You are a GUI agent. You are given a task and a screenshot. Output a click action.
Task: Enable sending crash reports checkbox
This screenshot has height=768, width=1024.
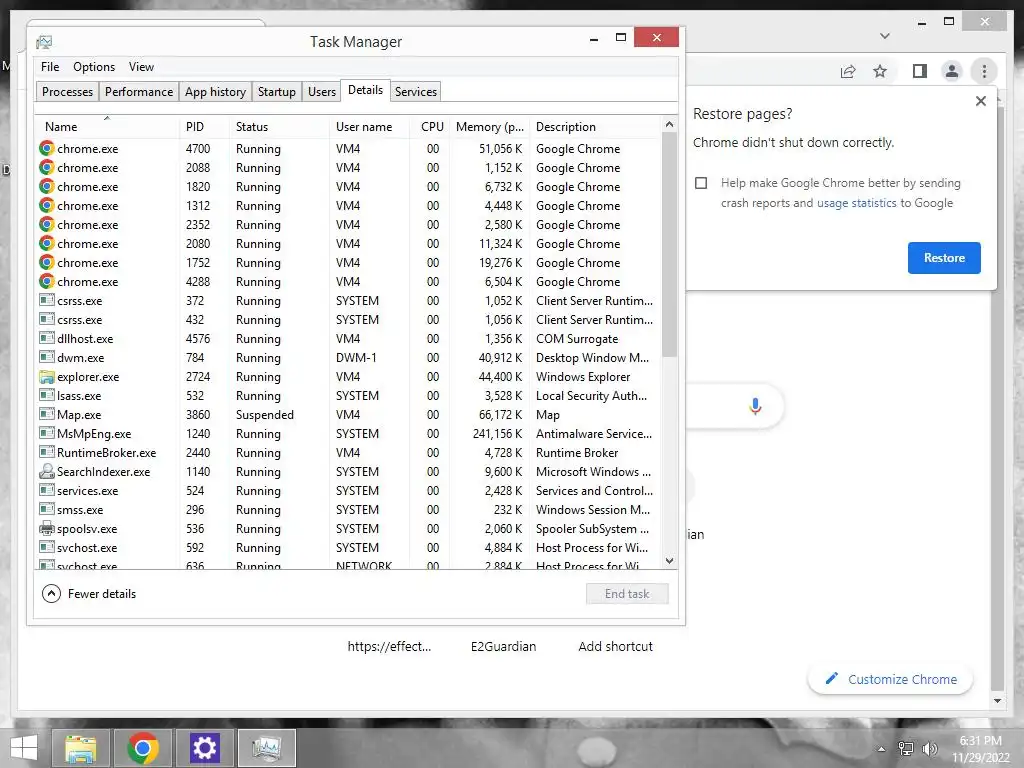coord(701,183)
